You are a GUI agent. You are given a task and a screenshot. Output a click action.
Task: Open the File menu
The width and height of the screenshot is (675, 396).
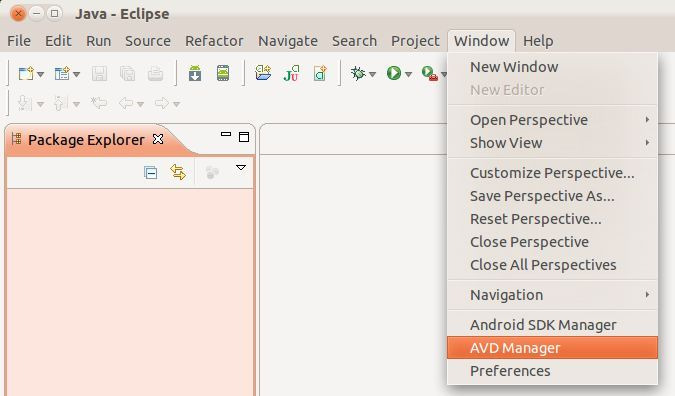pos(19,41)
